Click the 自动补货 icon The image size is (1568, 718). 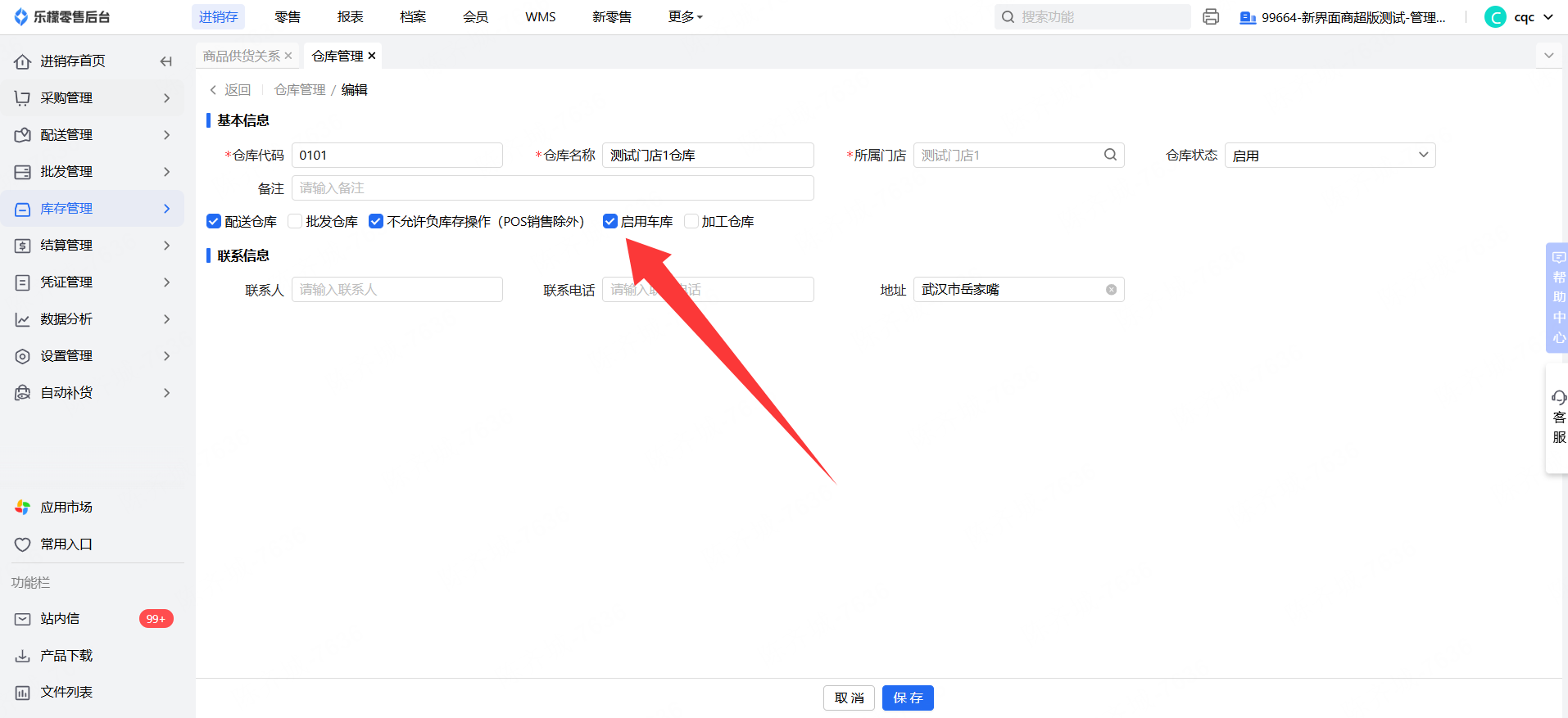[x=23, y=393]
